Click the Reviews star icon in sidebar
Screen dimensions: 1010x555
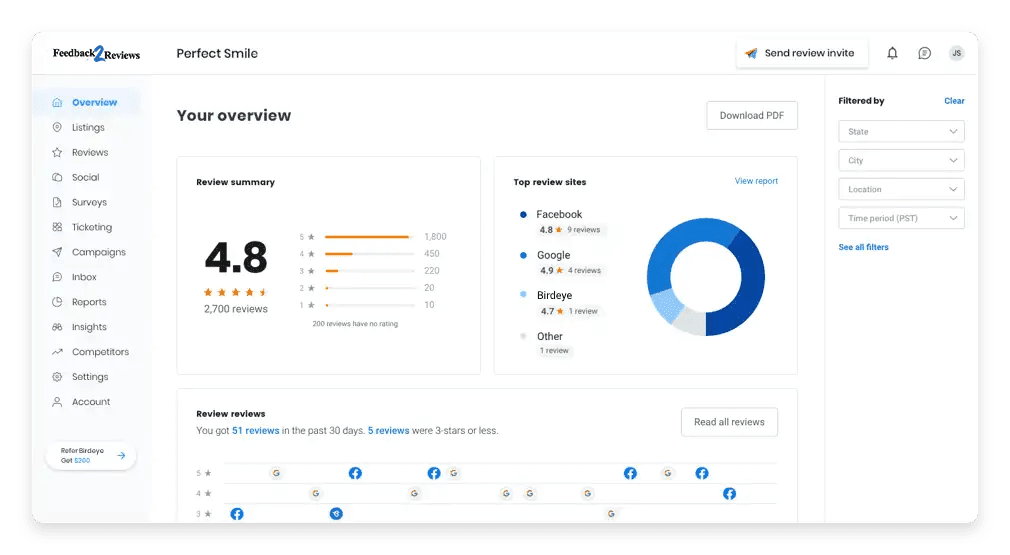coord(57,153)
